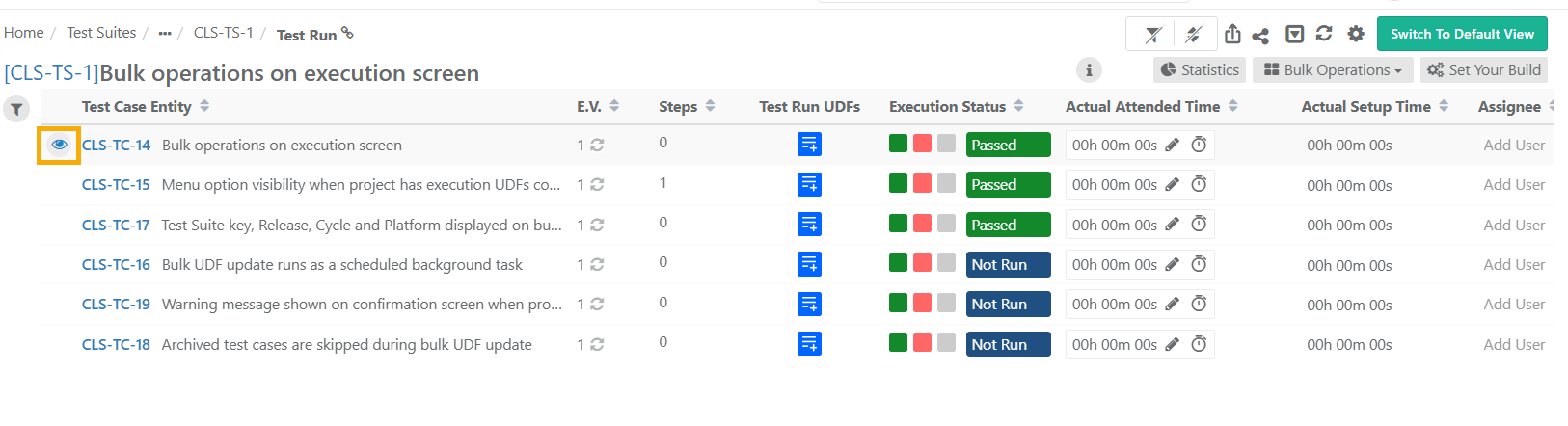Viewport: 1568px width, 426px height.
Task: Open CLS-TC-19 test case link
Action: [x=116, y=304]
